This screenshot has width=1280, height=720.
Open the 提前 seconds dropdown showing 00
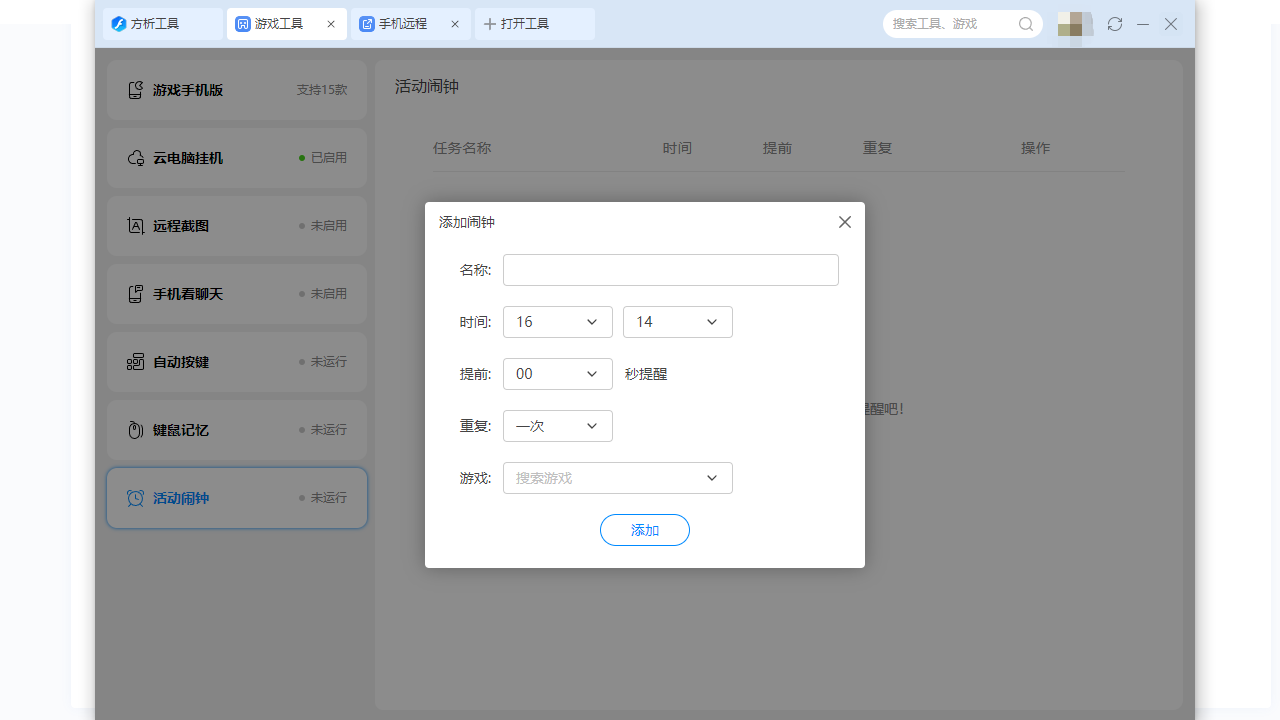[x=557, y=373]
